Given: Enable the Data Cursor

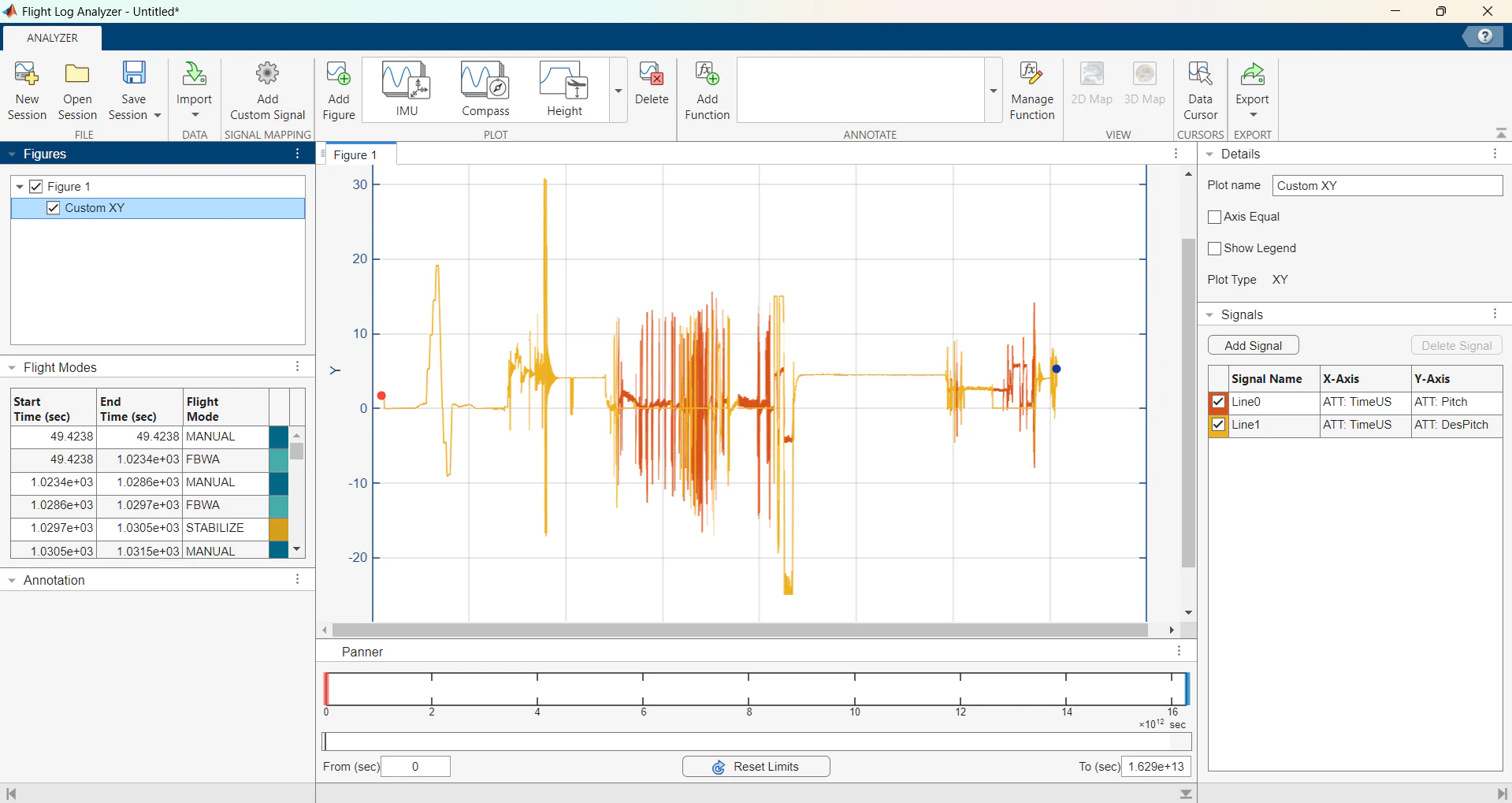Looking at the screenshot, I should [1200, 90].
